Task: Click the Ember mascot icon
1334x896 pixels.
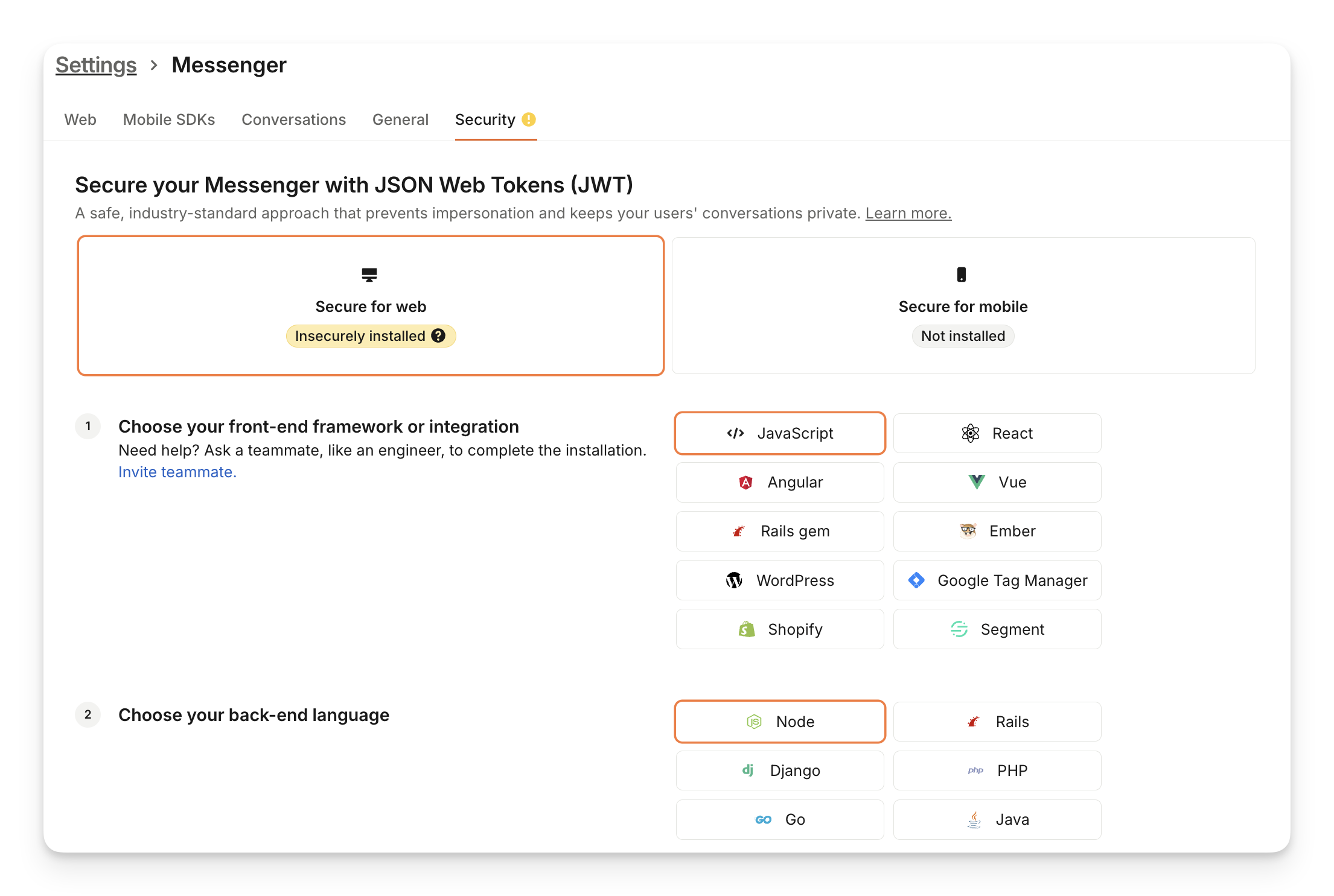Action: pos(968,531)
